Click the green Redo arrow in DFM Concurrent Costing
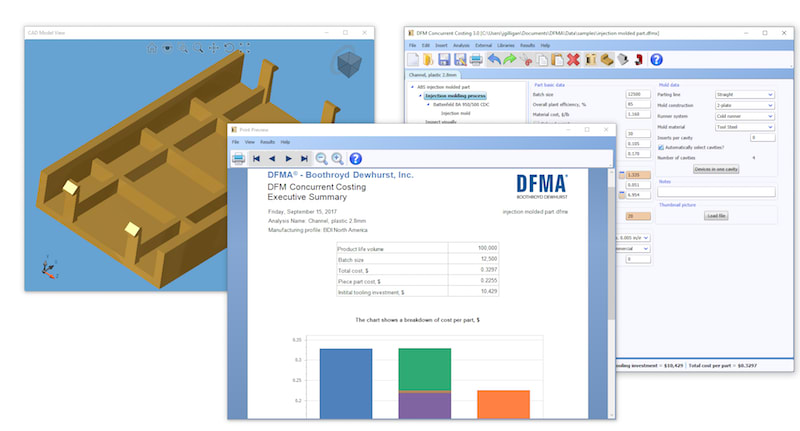This screenshot has height=431, width=800. pos(510,60)
